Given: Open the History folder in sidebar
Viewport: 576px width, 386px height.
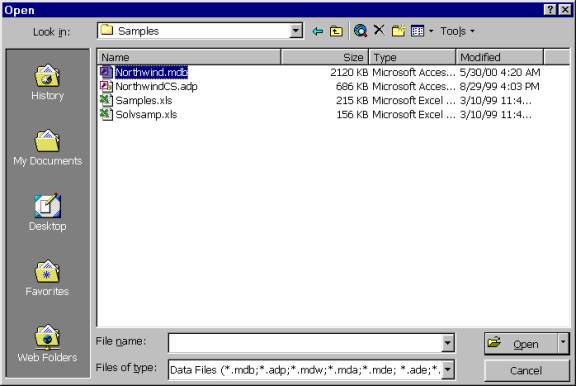Looking at the screenshot, I should [x=47, y=83].
